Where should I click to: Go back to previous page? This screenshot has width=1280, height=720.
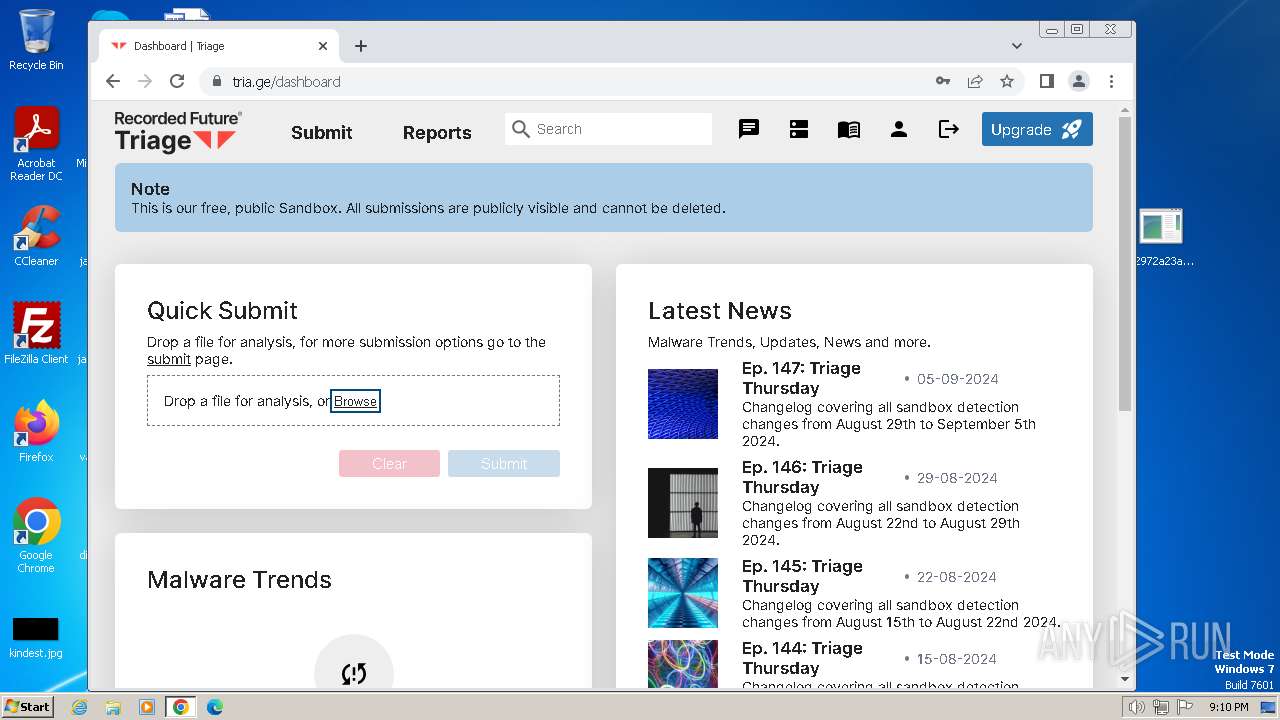(113, 81)
